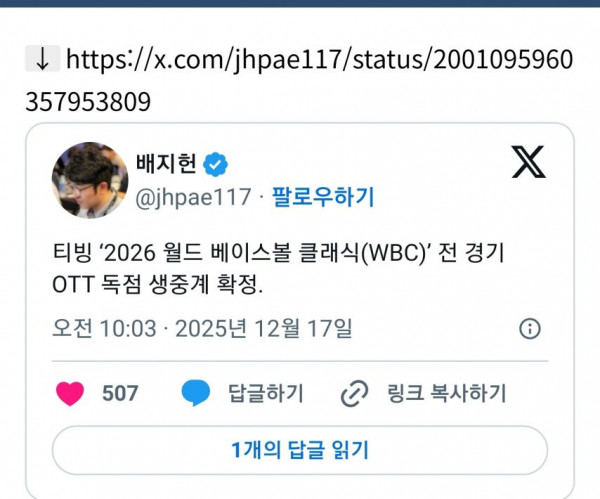Viewport: 600px width, 499px height.
Task: Click the 357953809 continuation of the URL
Action: click(88, 102)
